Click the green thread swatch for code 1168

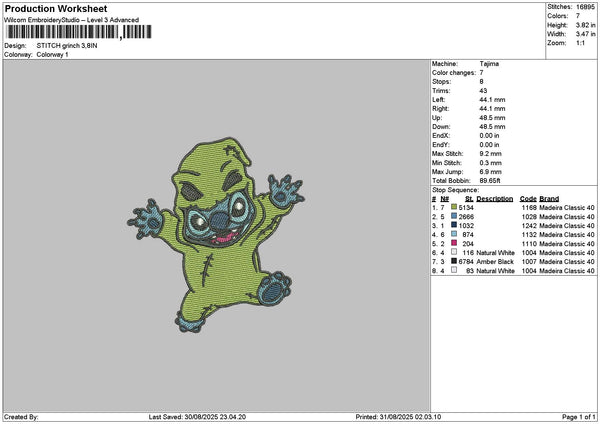tap(454, 207)
